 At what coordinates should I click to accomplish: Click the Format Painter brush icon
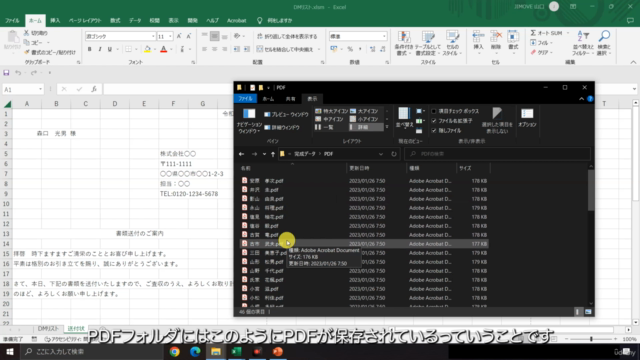tap(27, 52)
